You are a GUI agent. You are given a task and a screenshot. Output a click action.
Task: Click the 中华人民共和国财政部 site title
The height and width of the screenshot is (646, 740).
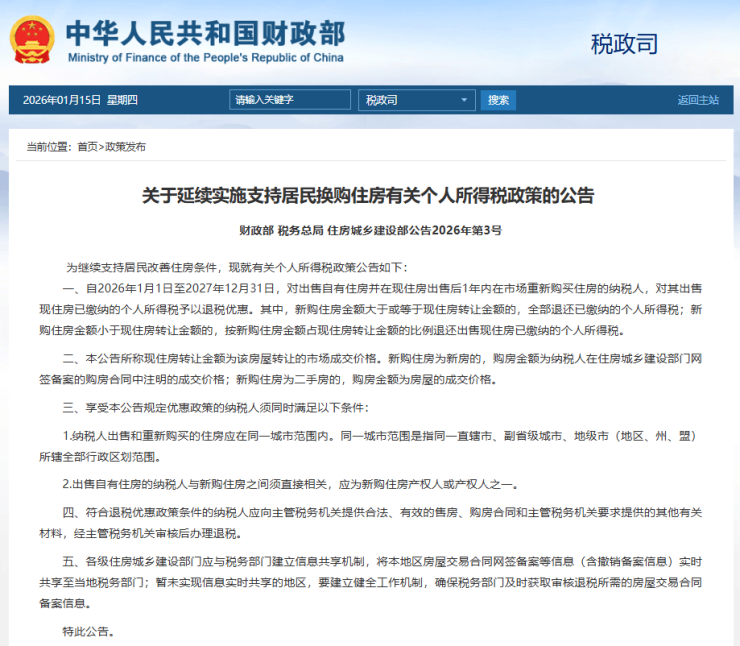pyautogui.click(x=206, y=33)
